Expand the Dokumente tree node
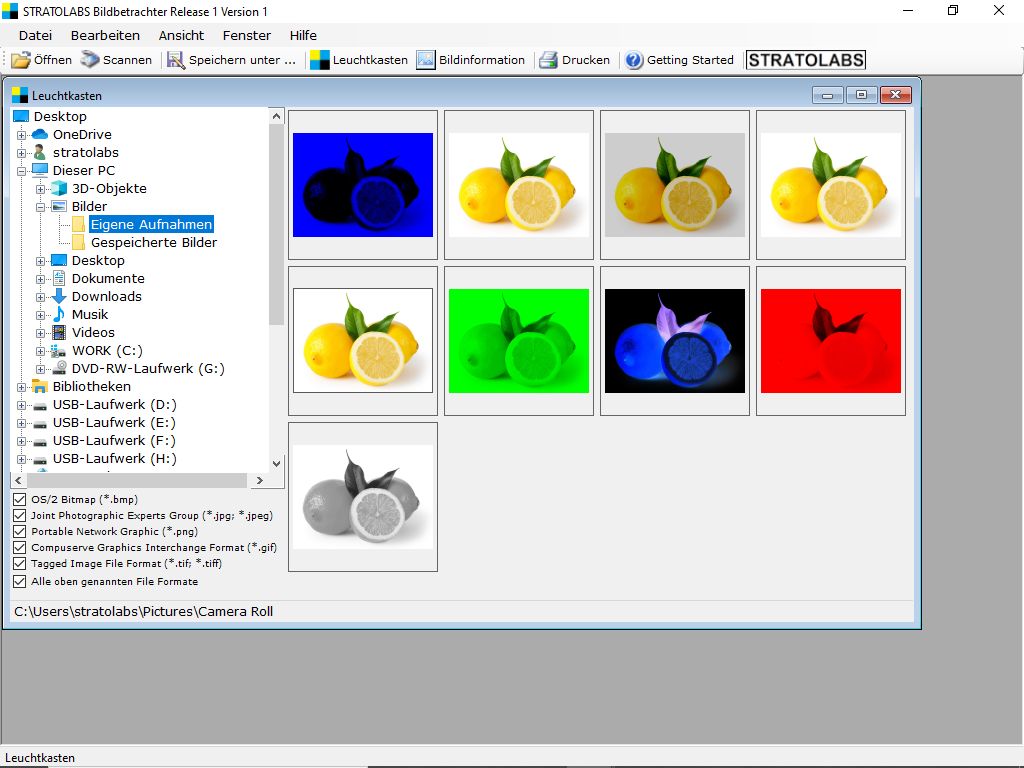Viewport: 1024px width, 768px height. coord(40,279)
